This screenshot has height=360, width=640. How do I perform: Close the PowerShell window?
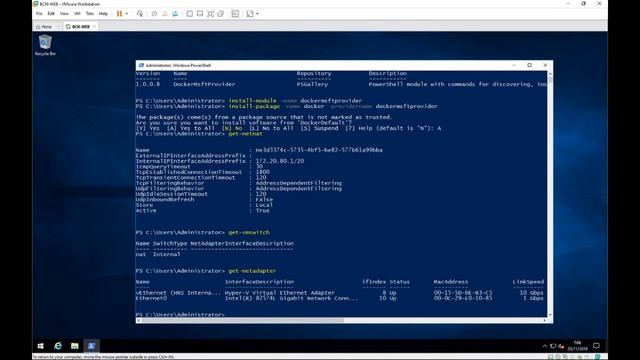(x=545, y=65)
